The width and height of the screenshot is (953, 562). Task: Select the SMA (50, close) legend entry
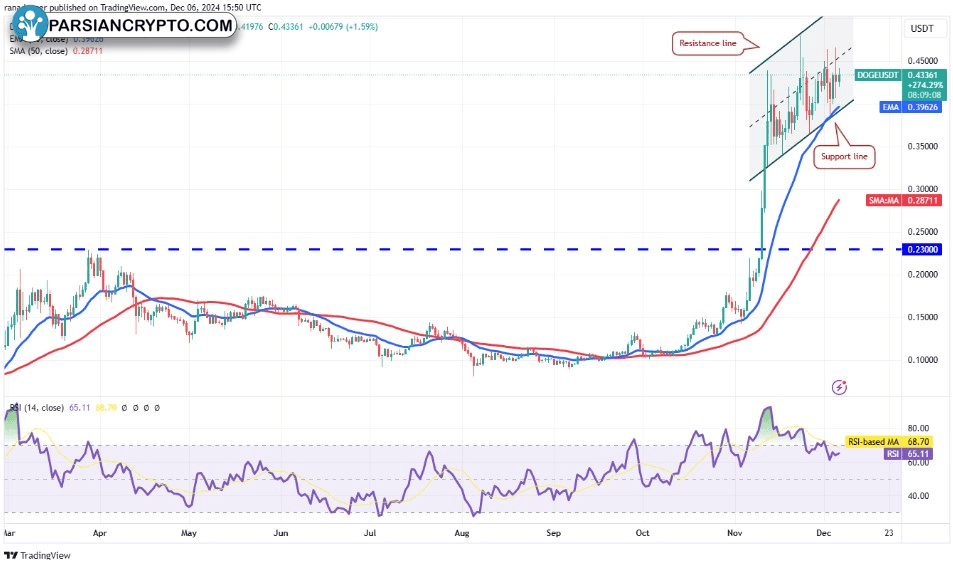(55, 51)
